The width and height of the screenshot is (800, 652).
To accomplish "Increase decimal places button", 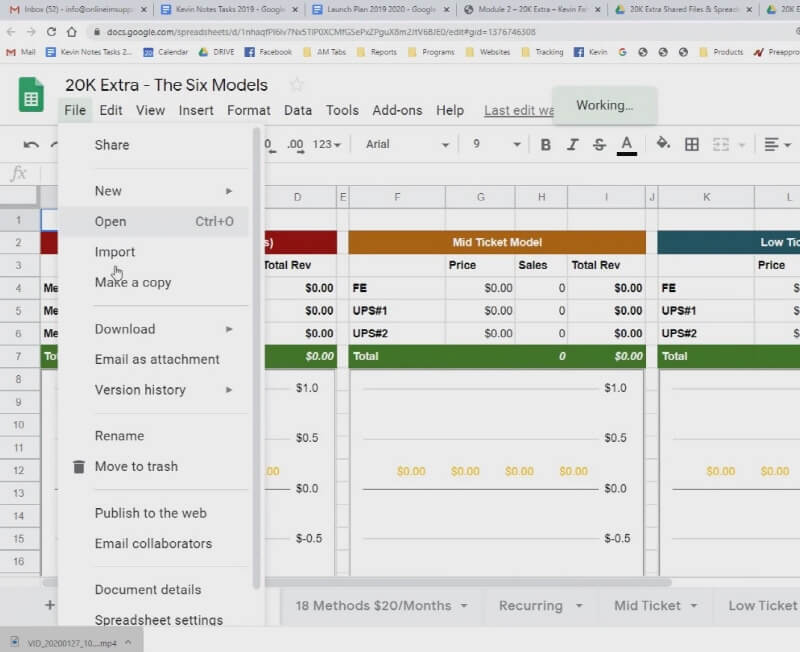I will 295,145.
